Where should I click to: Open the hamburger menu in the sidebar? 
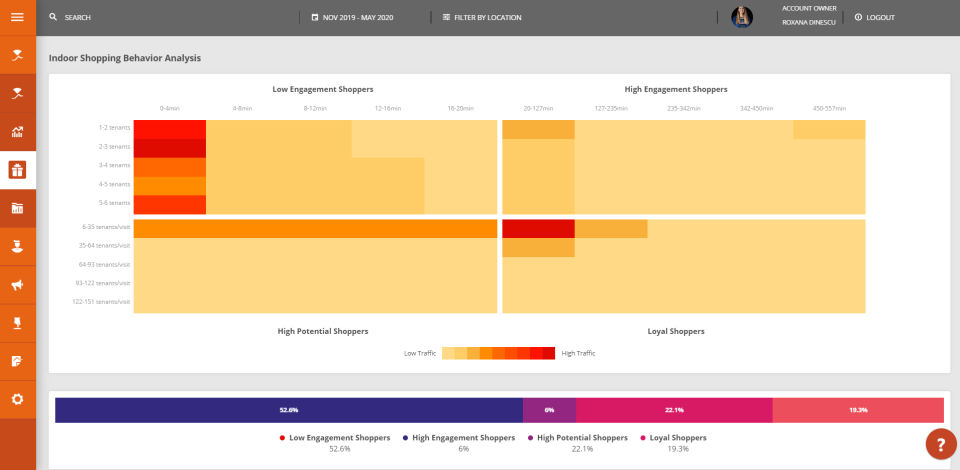point(17,17)
